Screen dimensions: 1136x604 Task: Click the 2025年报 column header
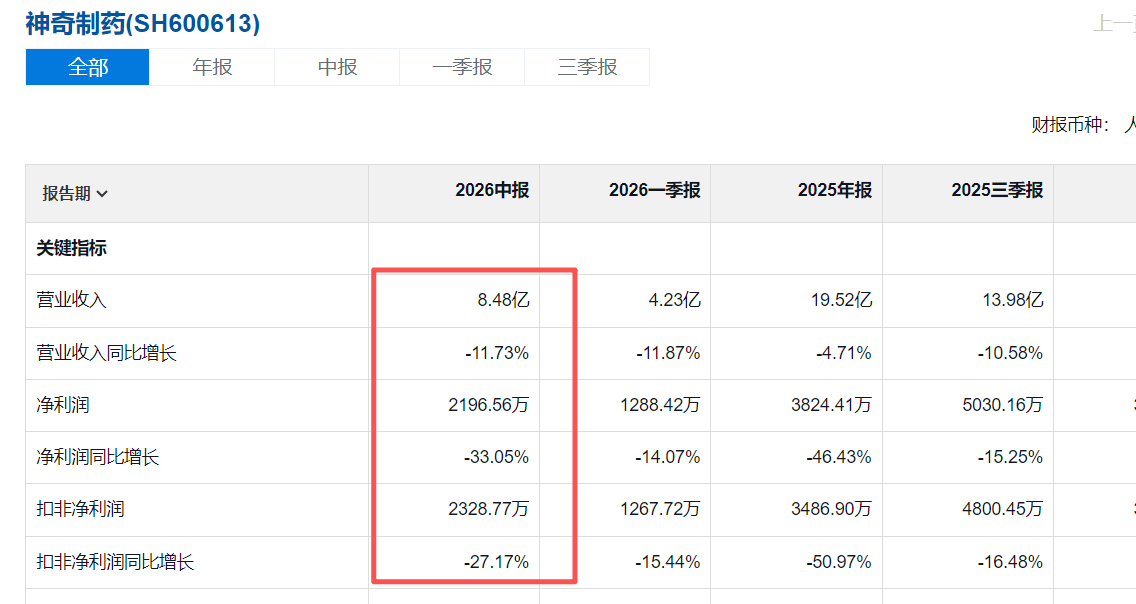pos(835,190)
